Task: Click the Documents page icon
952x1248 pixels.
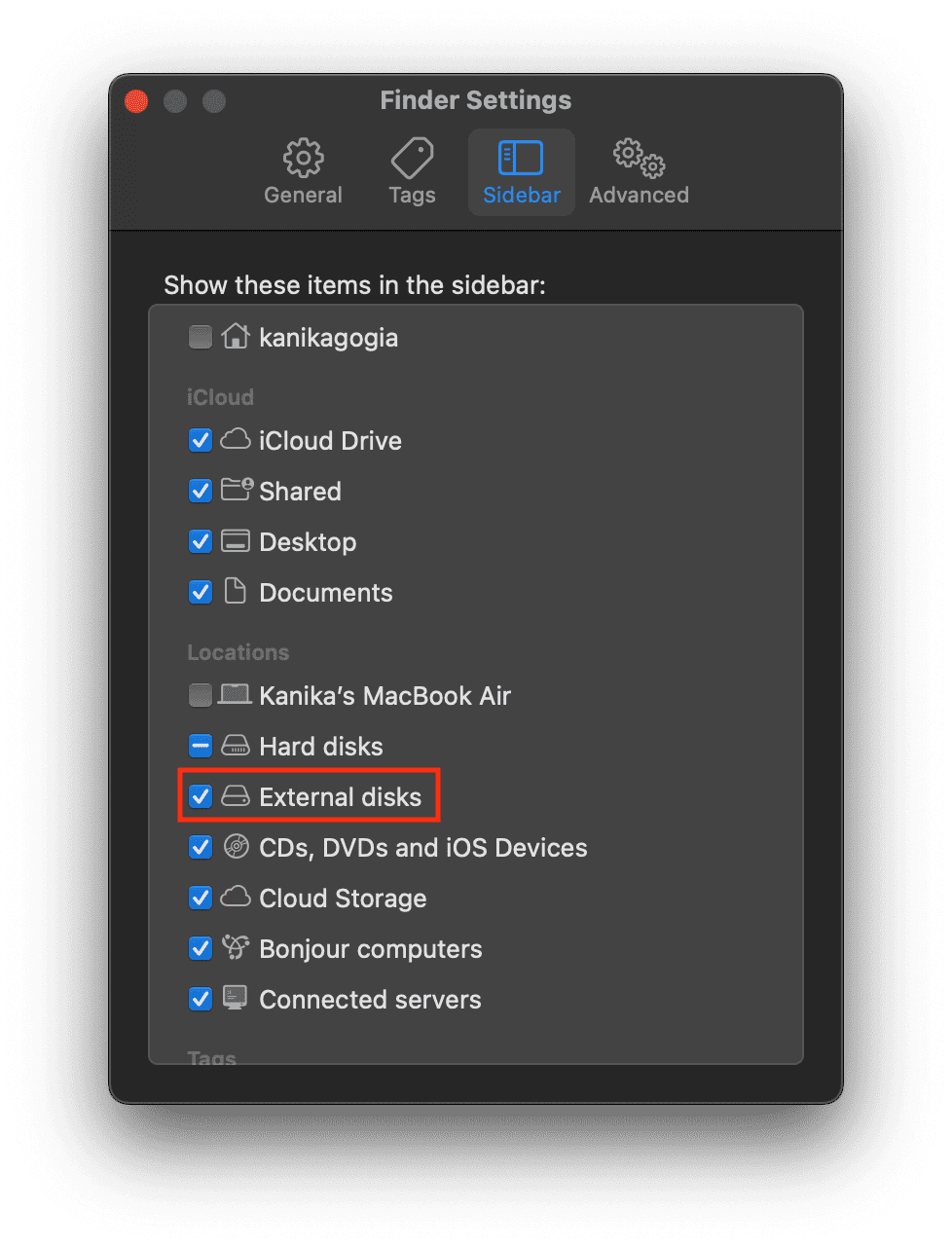Action: click(x=236, y=592)
